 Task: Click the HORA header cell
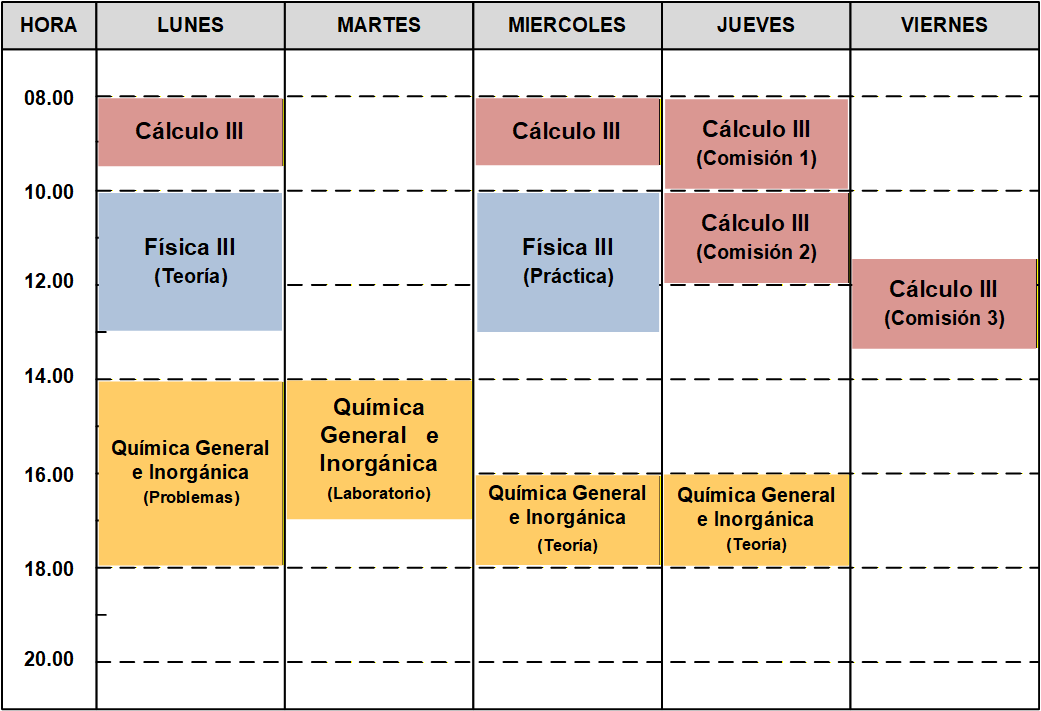49,25
